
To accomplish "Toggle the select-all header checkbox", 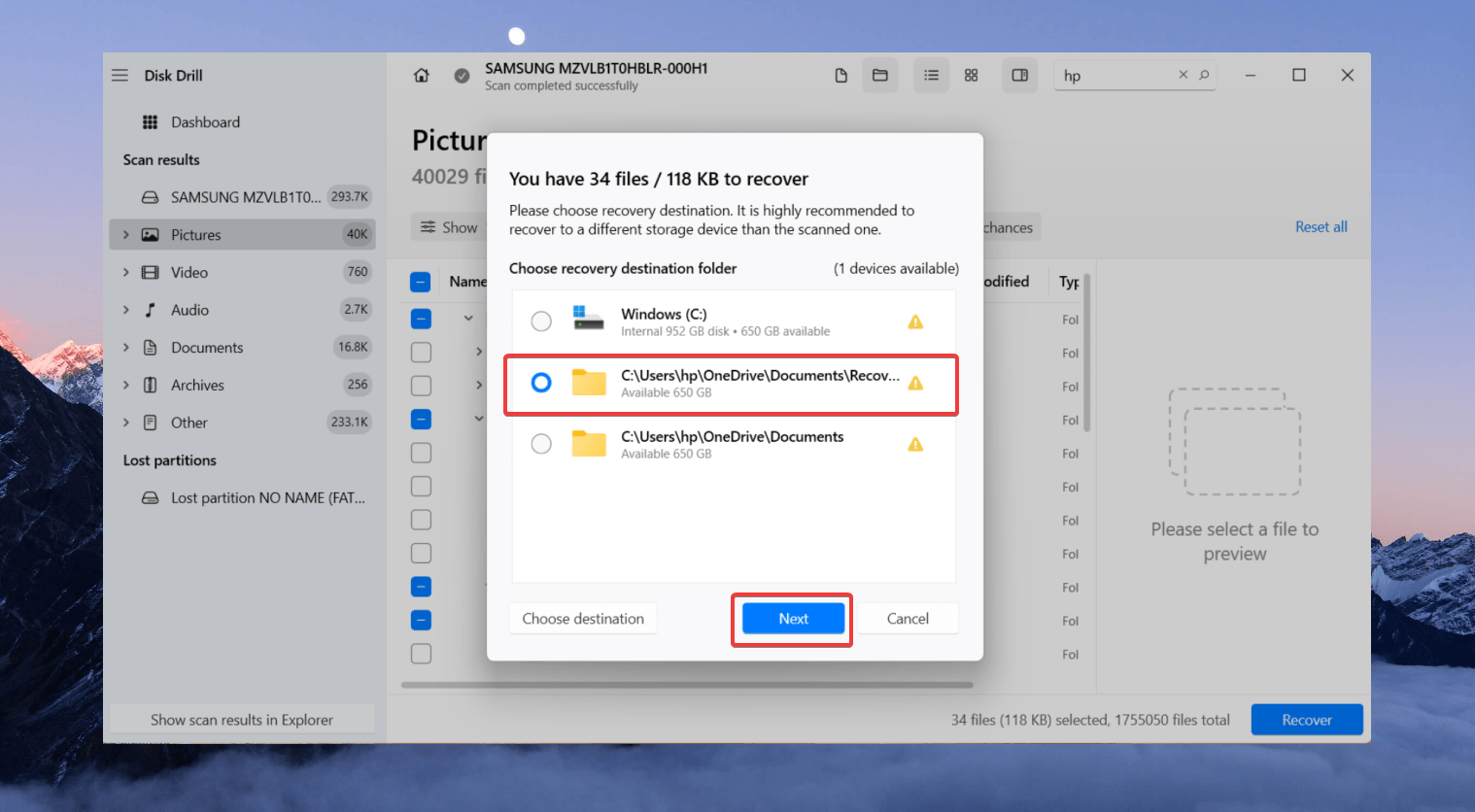I will point(421,283).
